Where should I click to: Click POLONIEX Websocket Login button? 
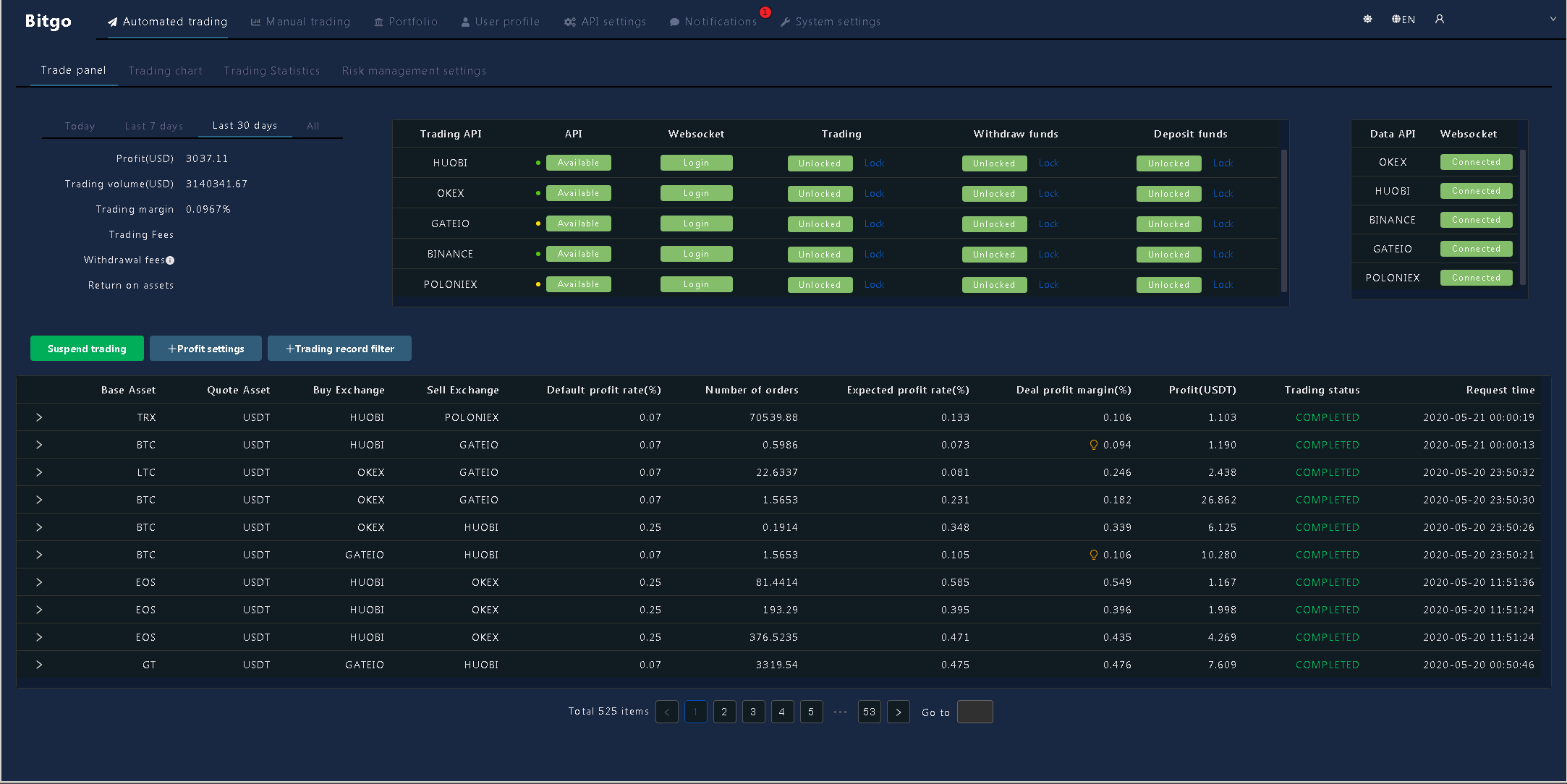pos(696,284)
